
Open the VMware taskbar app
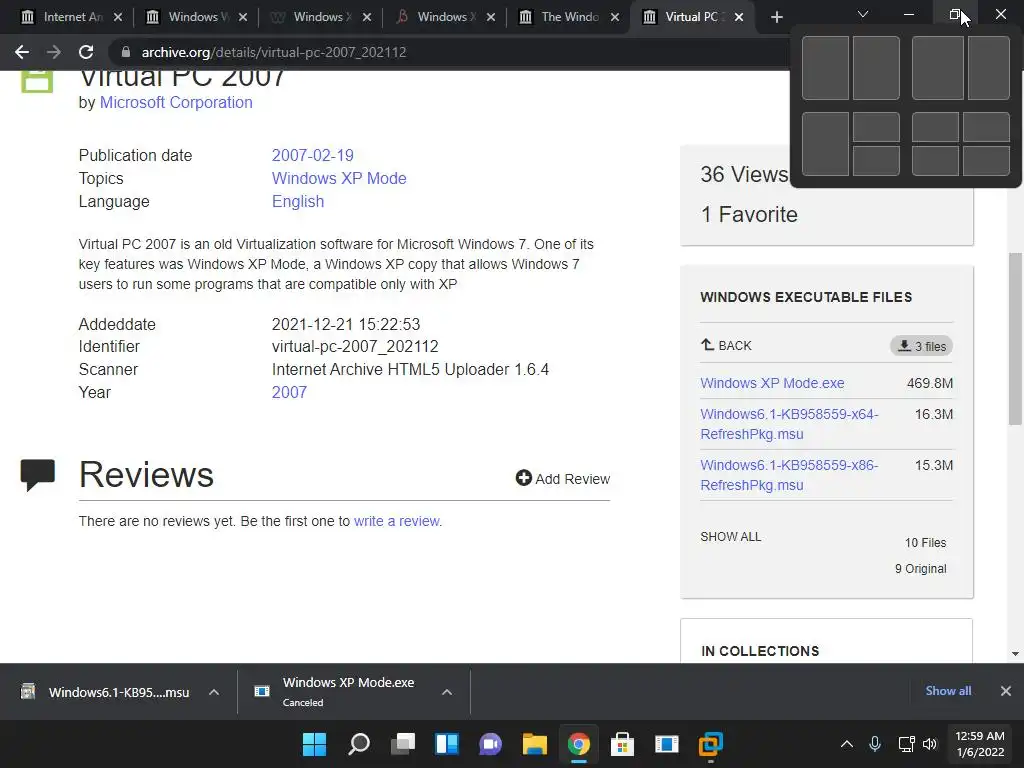coord(711,744)
